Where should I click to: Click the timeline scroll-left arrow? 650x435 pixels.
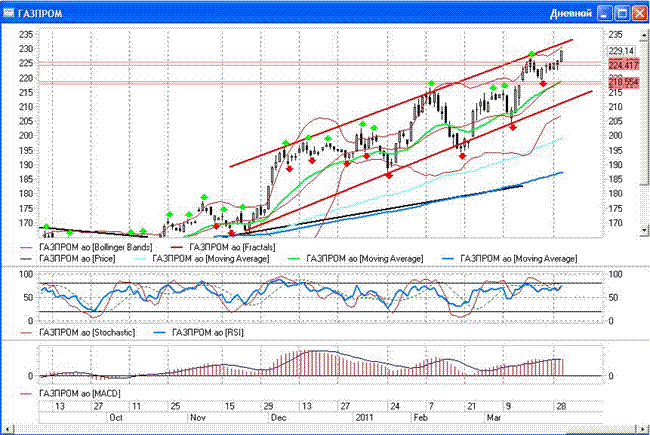(7, 430)
